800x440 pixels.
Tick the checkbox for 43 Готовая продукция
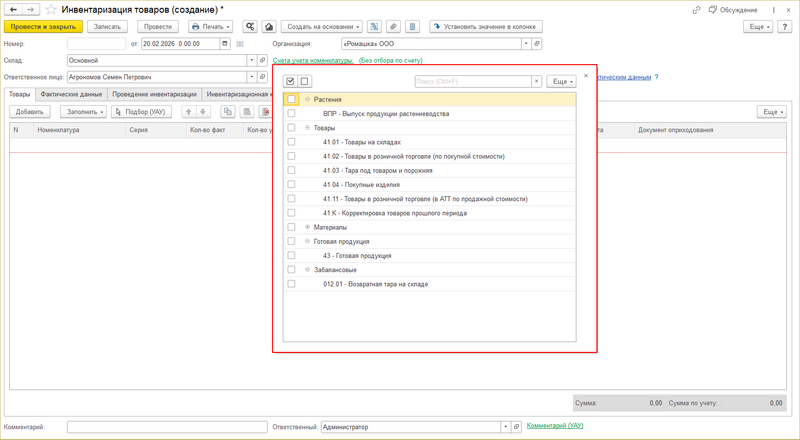point(291,256)
